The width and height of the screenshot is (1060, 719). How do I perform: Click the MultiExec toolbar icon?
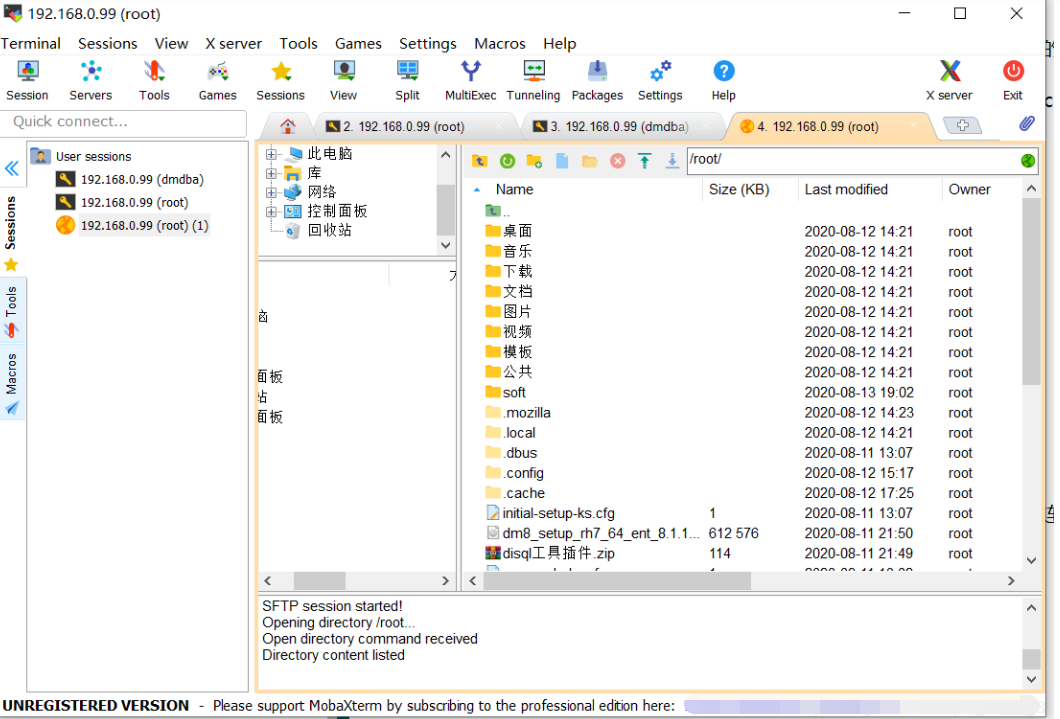[x=470, y=80]
